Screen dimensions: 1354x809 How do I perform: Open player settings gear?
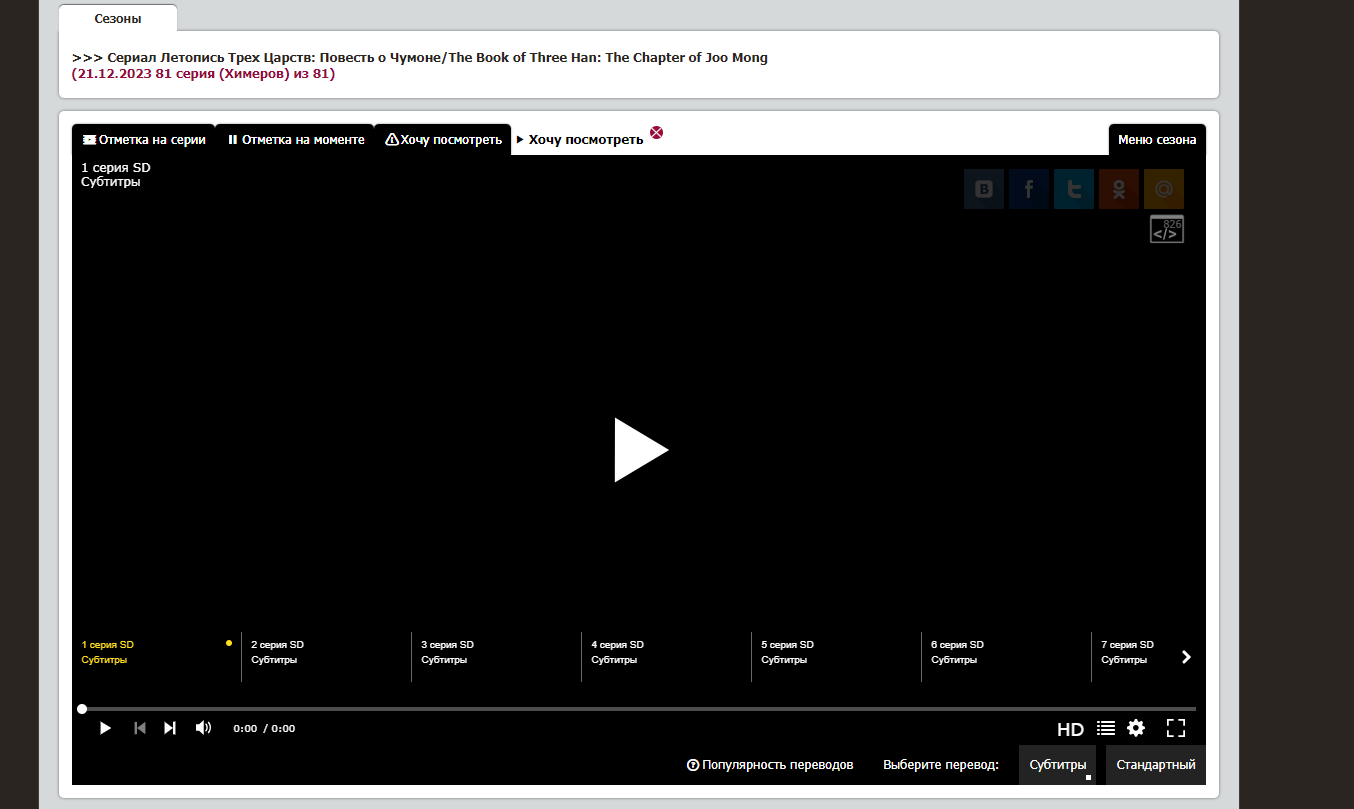pyautogui.click(x=1136, y=728)
